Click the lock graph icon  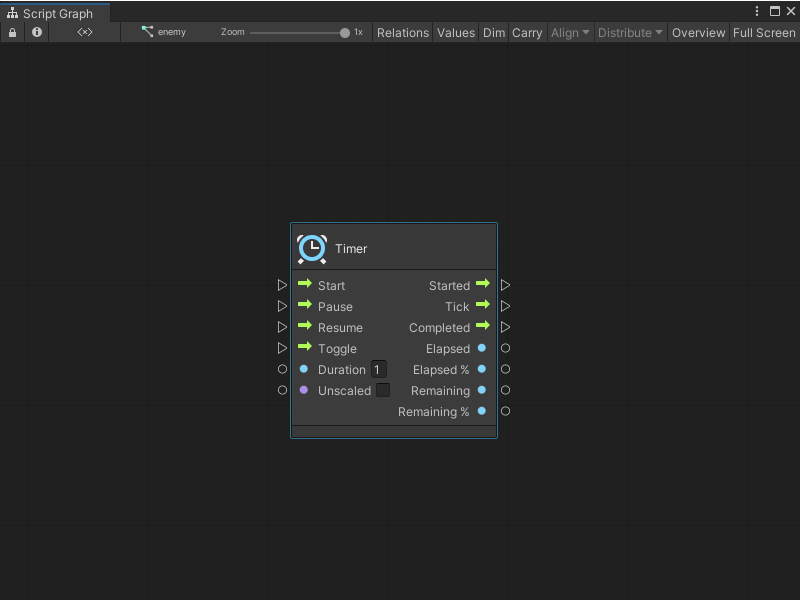pyautogui.click(x=12, y=32)
